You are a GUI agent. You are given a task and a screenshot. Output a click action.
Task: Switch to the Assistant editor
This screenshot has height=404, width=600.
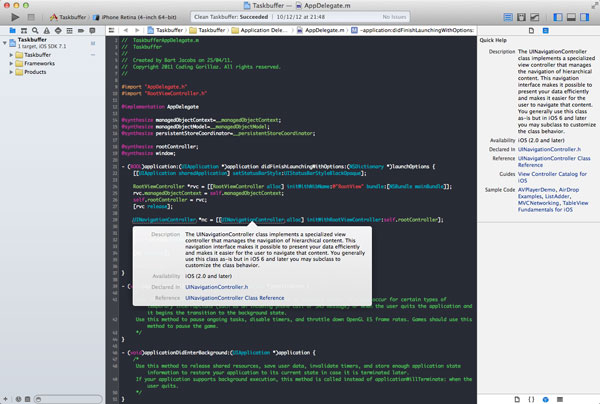521,17
